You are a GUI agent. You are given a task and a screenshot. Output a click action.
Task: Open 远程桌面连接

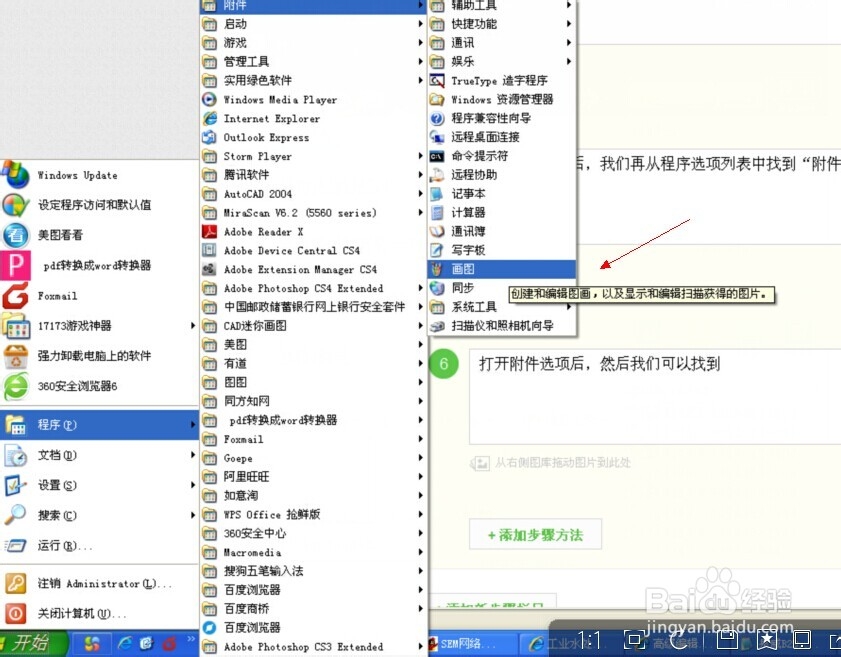tap(502, 137)
